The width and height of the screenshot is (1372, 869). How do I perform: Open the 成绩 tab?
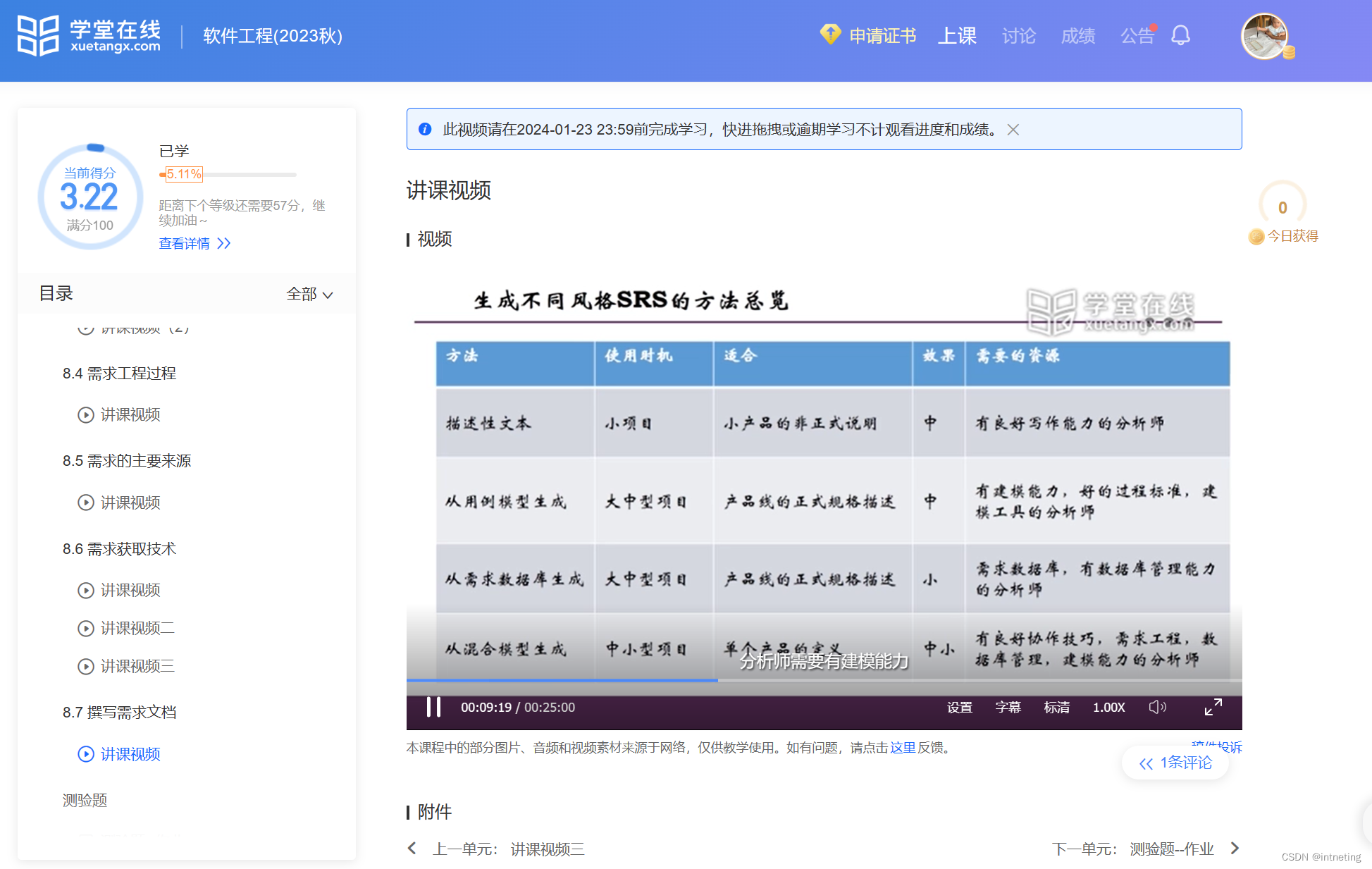1077,36
